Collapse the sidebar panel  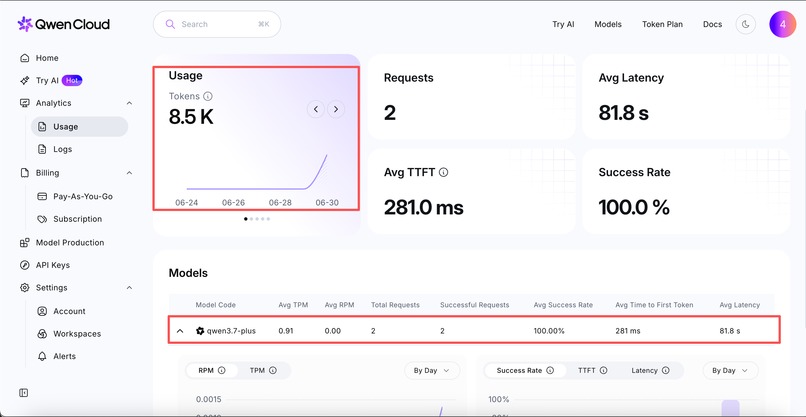(x=24, y=393)
